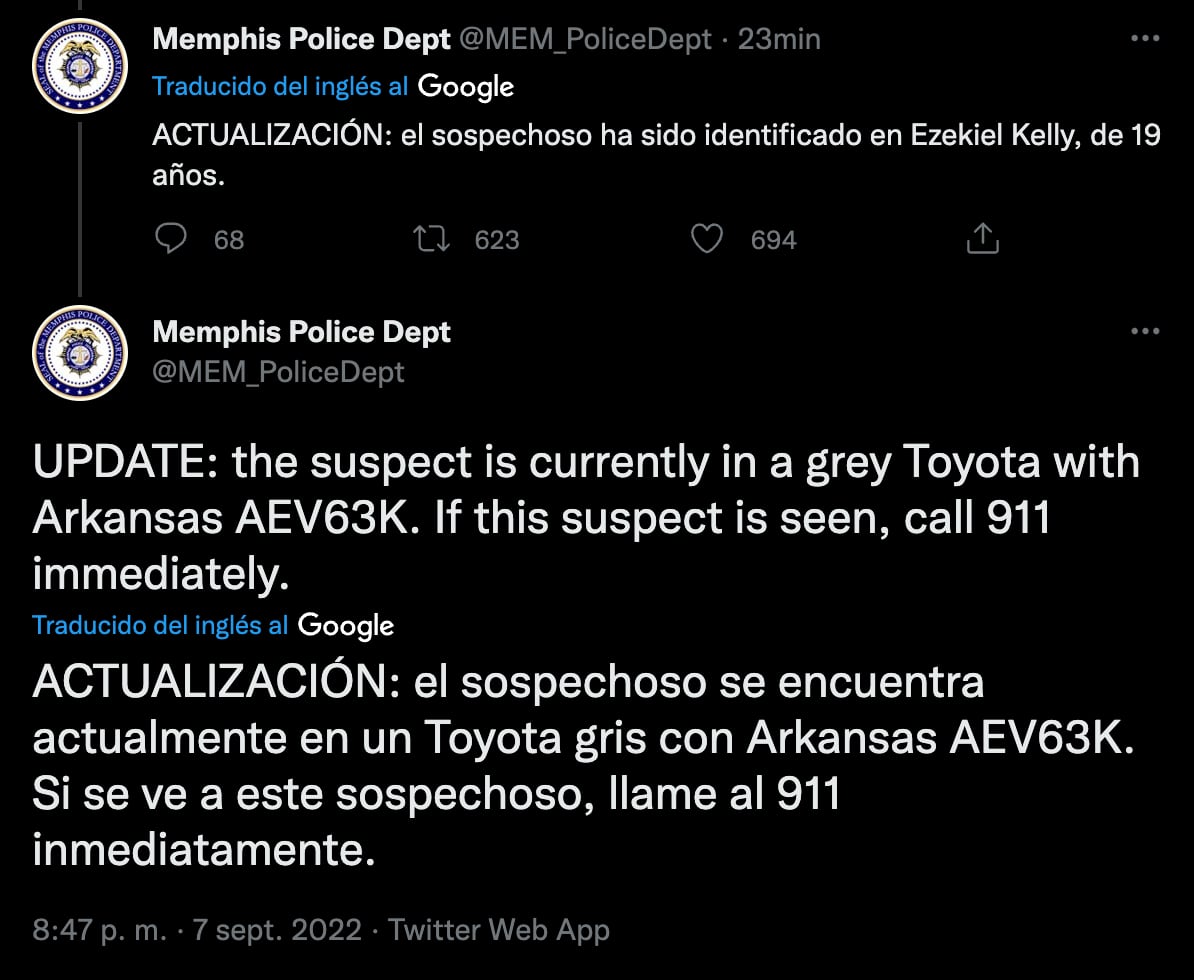Click the top "Traducido del inglés al" link
Image resolution: width=1194 pixels, height=980 pixels.
click(x=280, y=86)
